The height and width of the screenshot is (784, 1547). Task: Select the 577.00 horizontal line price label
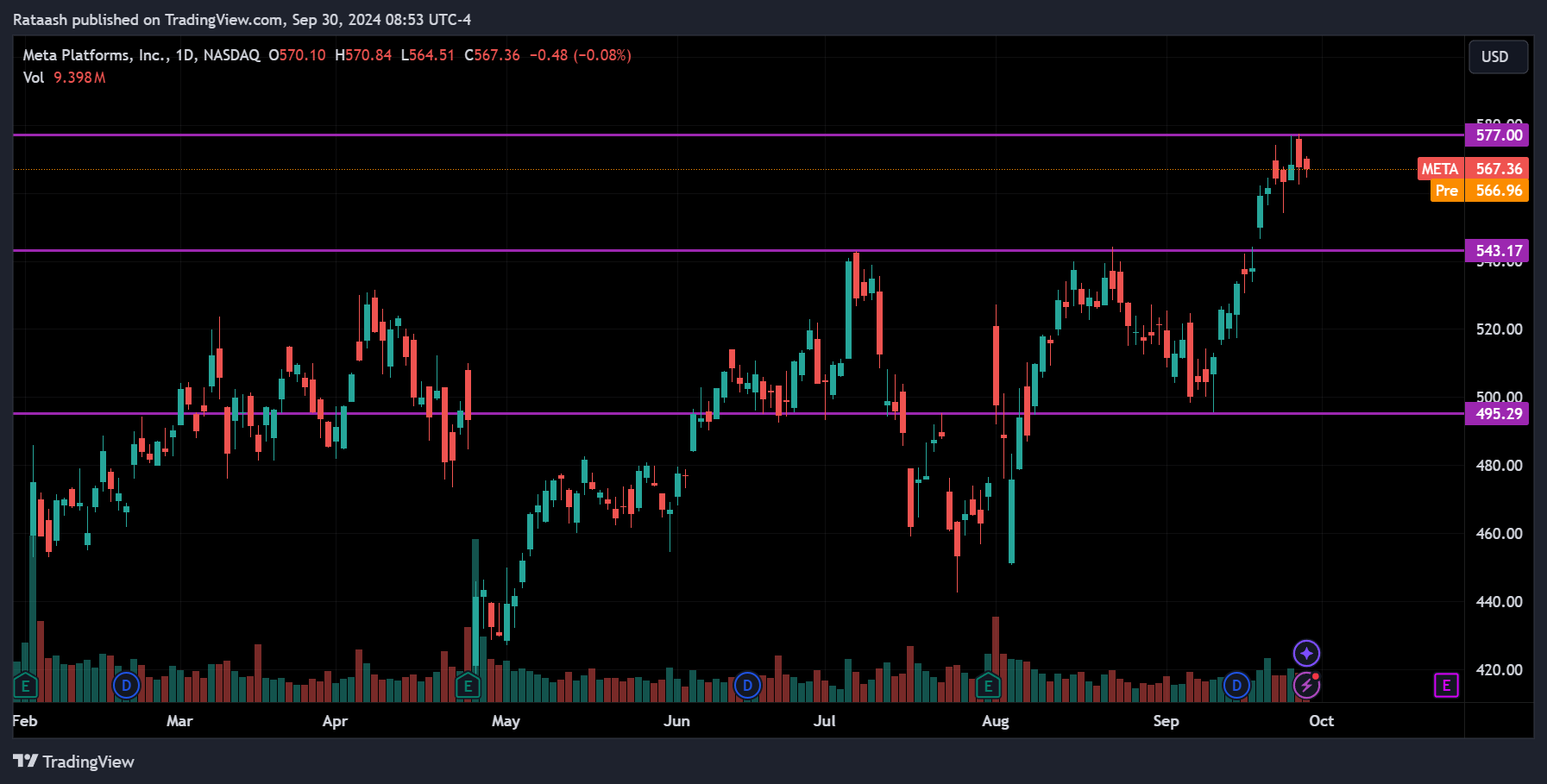1497,135
